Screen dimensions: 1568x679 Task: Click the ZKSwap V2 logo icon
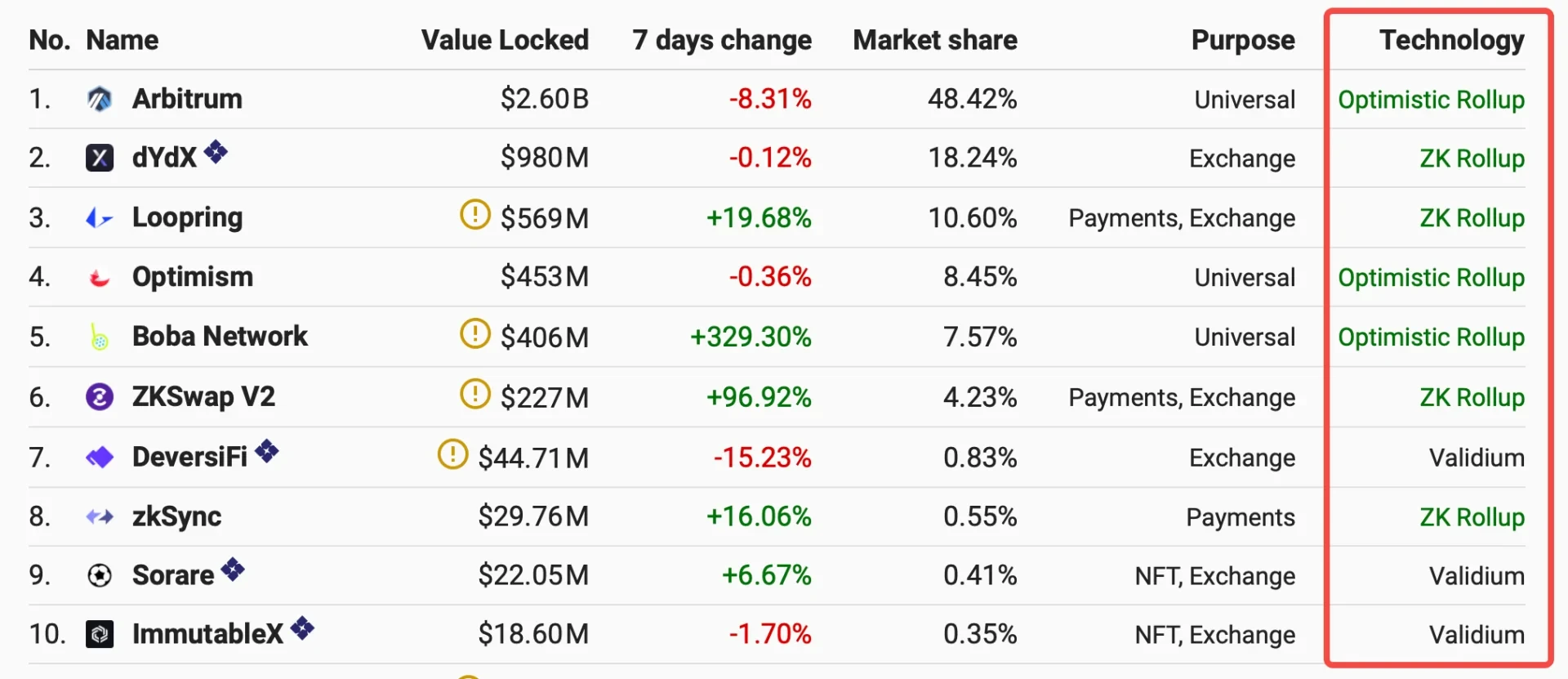100,397
